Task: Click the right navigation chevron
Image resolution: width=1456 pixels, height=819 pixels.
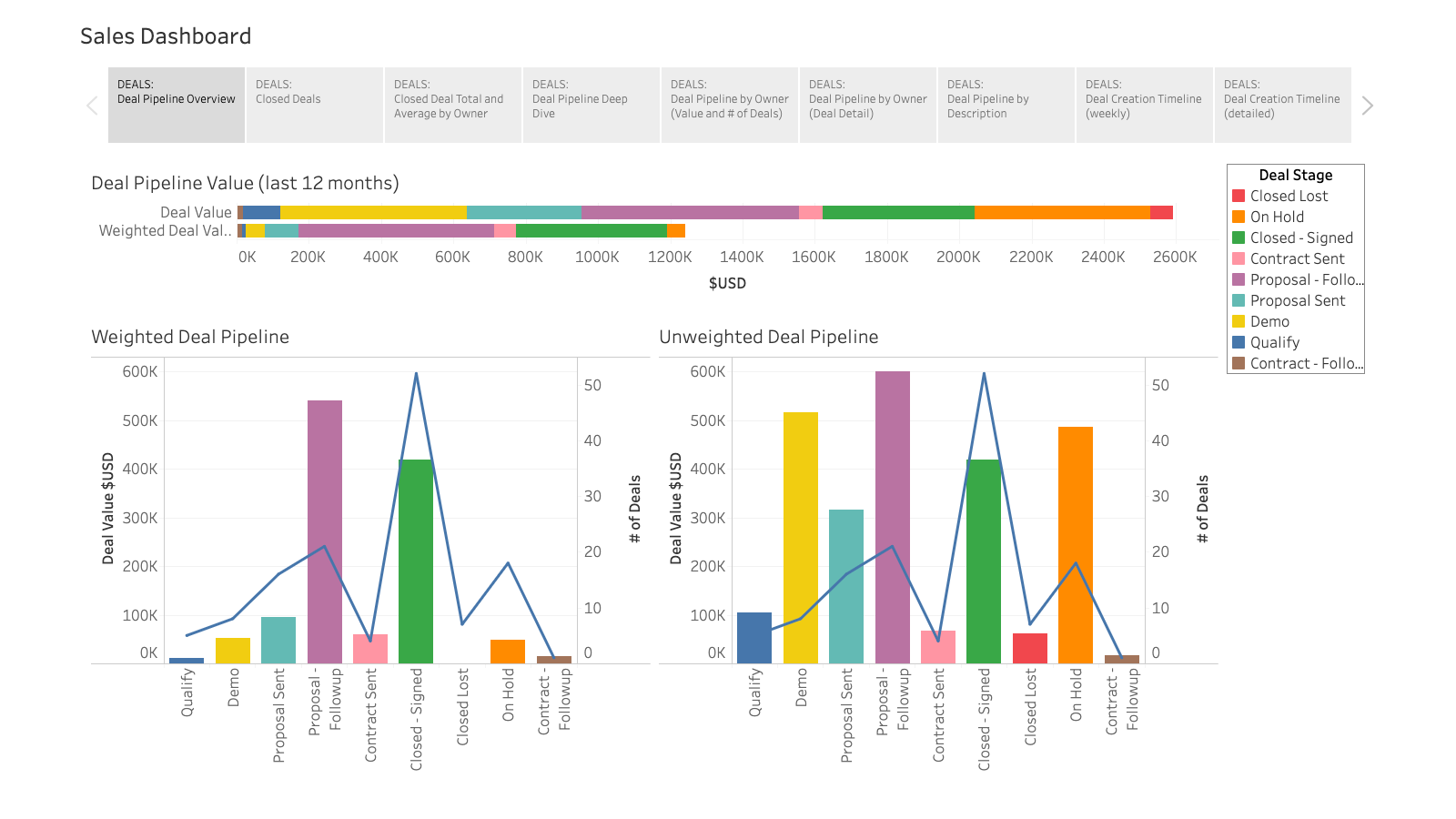Action: (1368, 105)
